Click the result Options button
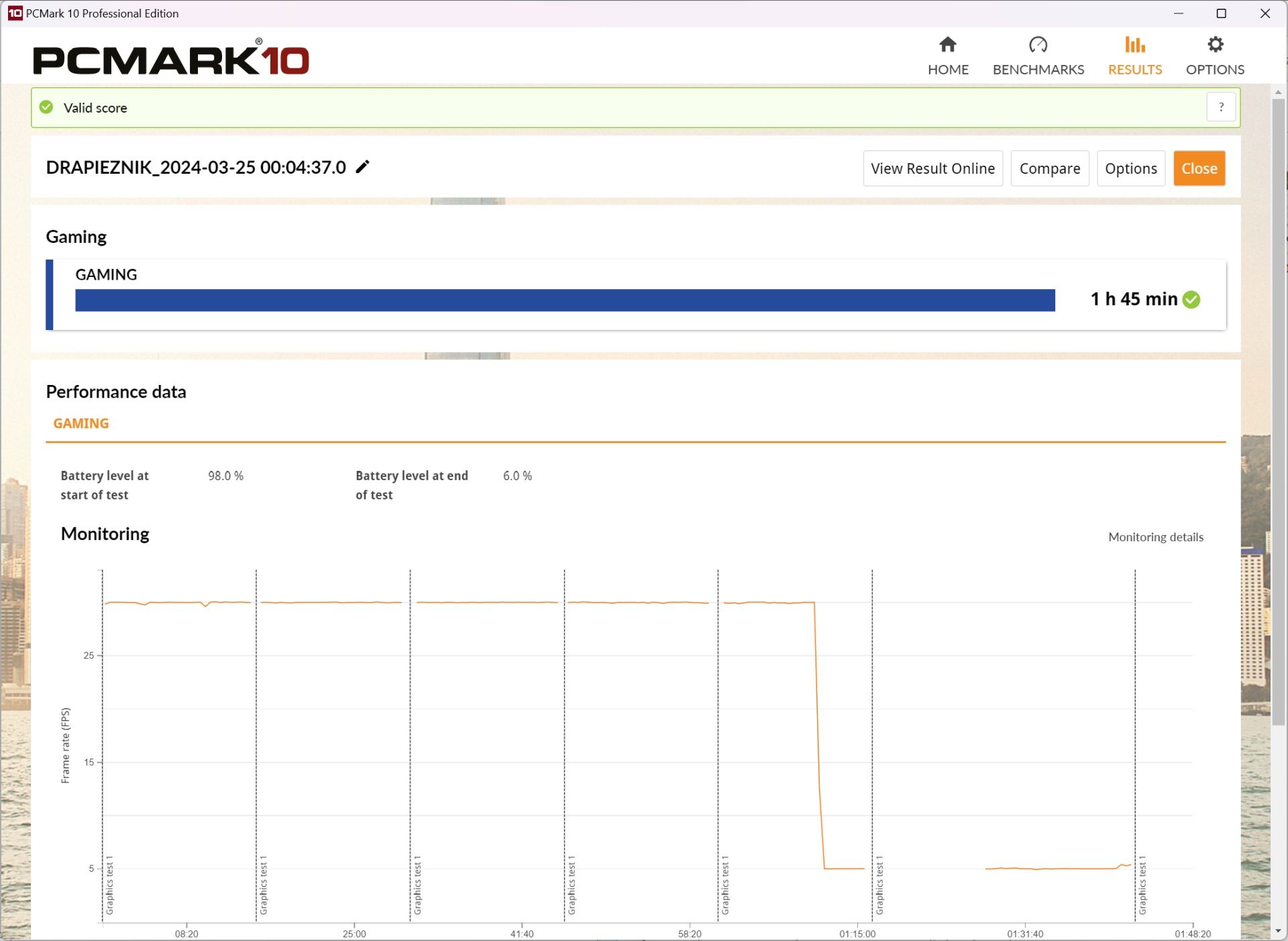 pos(1130,168)
